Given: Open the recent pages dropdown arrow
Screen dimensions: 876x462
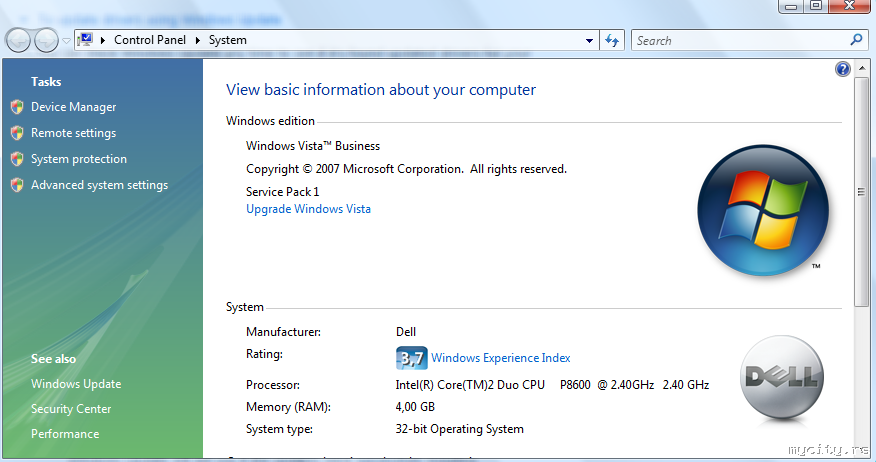Looking at the screenshot, I should click(66, 41).
